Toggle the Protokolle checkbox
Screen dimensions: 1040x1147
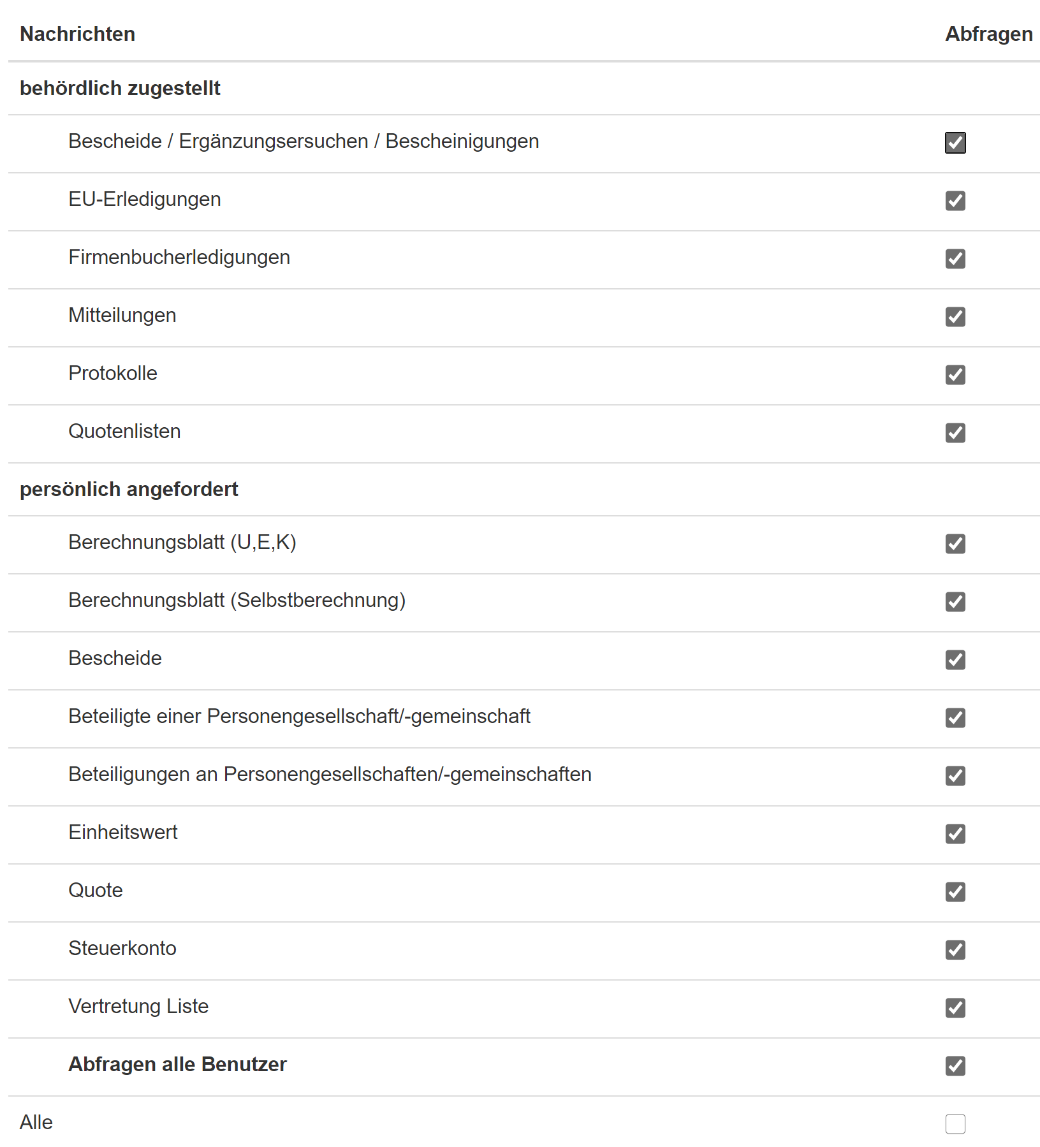point(955,375)
